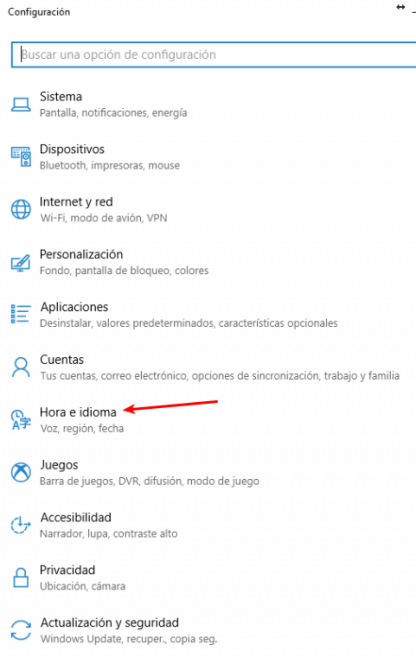
Task: Go to Juegos settings text
Action: 59,465
